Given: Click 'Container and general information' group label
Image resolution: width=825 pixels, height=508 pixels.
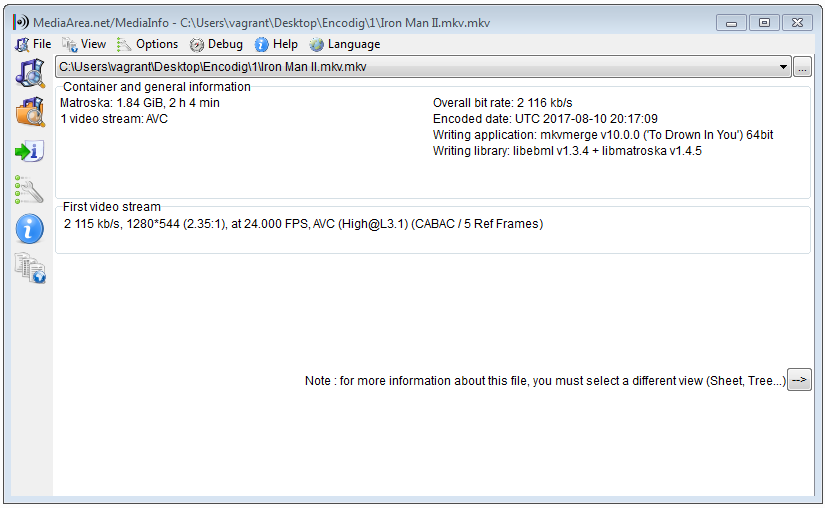Looking at the screenshot, I should pyautogui.click(x=157, y=87).
